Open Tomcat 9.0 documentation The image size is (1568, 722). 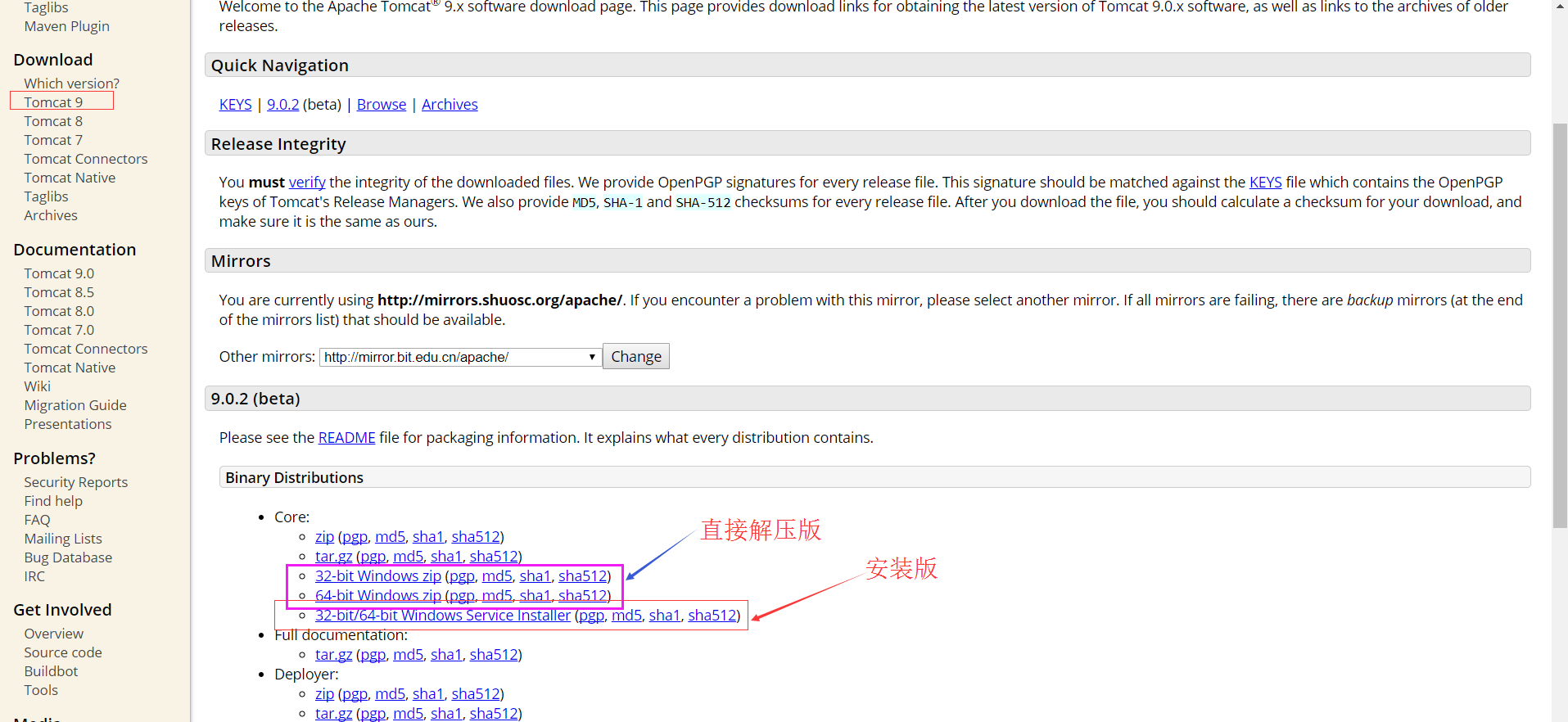coord(59,273)
